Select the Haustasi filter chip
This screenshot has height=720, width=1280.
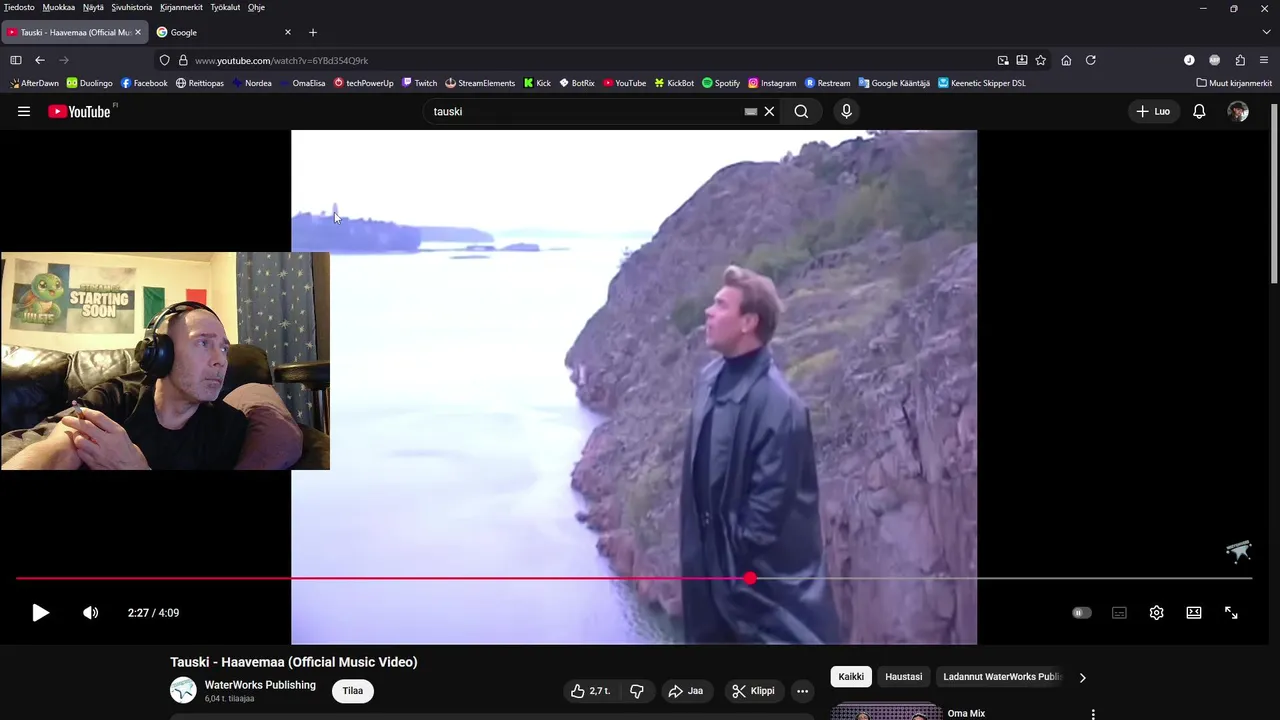pos(903,677)
